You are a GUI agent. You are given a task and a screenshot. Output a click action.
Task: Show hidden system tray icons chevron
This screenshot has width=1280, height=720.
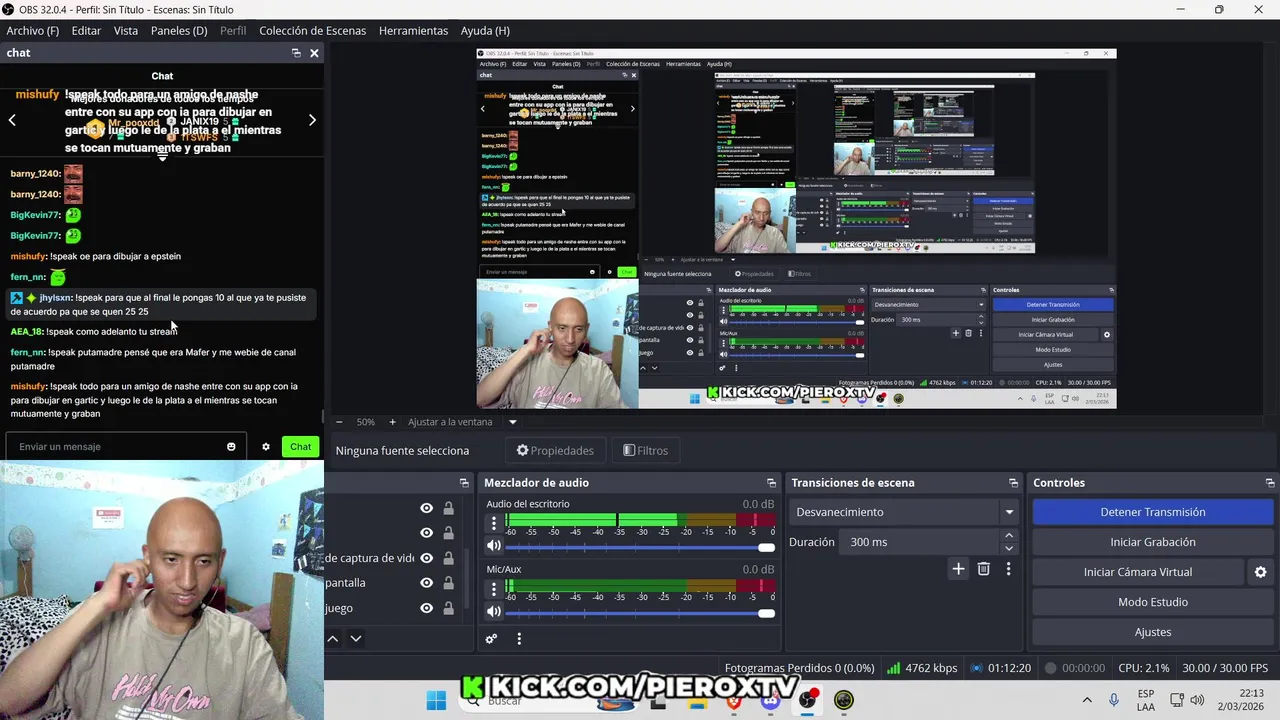1087,700
